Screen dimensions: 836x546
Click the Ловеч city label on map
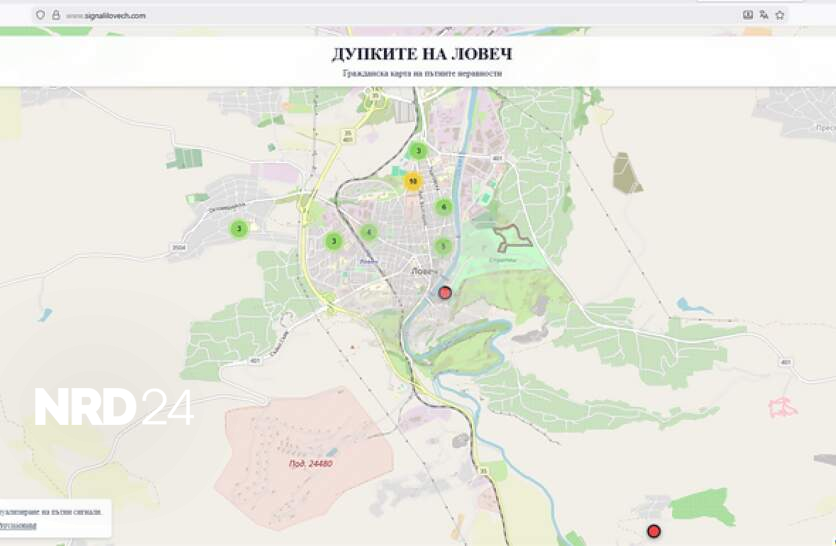click(421, 271)
